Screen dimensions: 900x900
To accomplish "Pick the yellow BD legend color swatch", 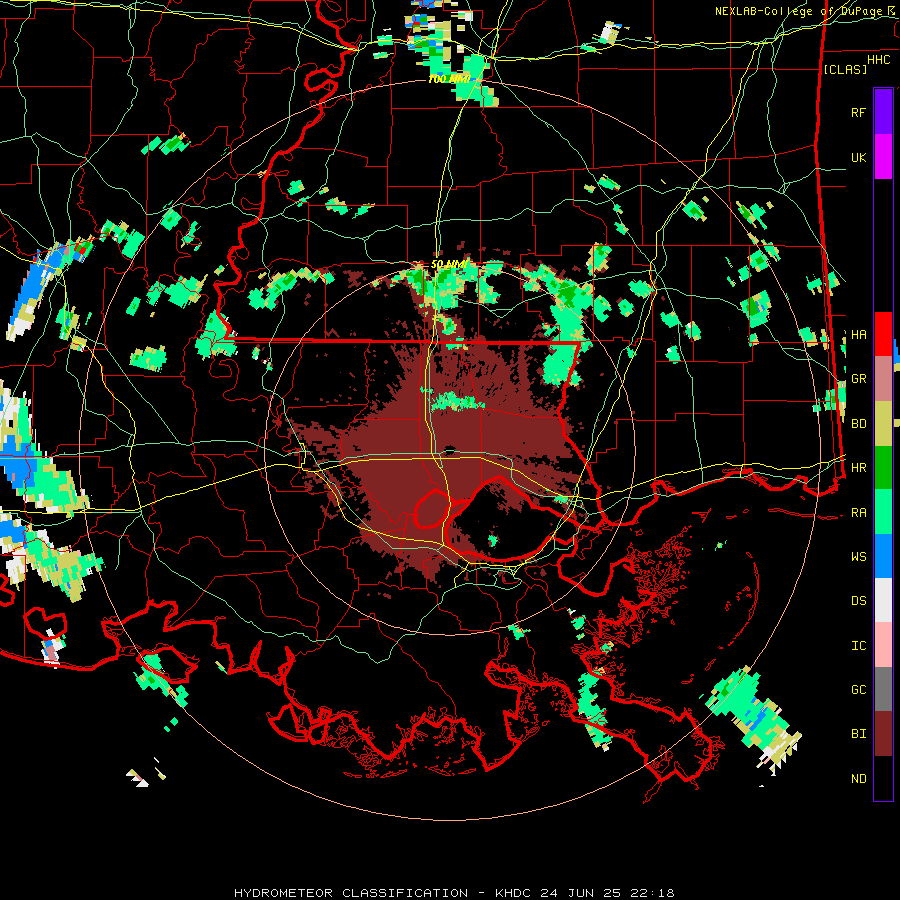I will tap(883, 424).
